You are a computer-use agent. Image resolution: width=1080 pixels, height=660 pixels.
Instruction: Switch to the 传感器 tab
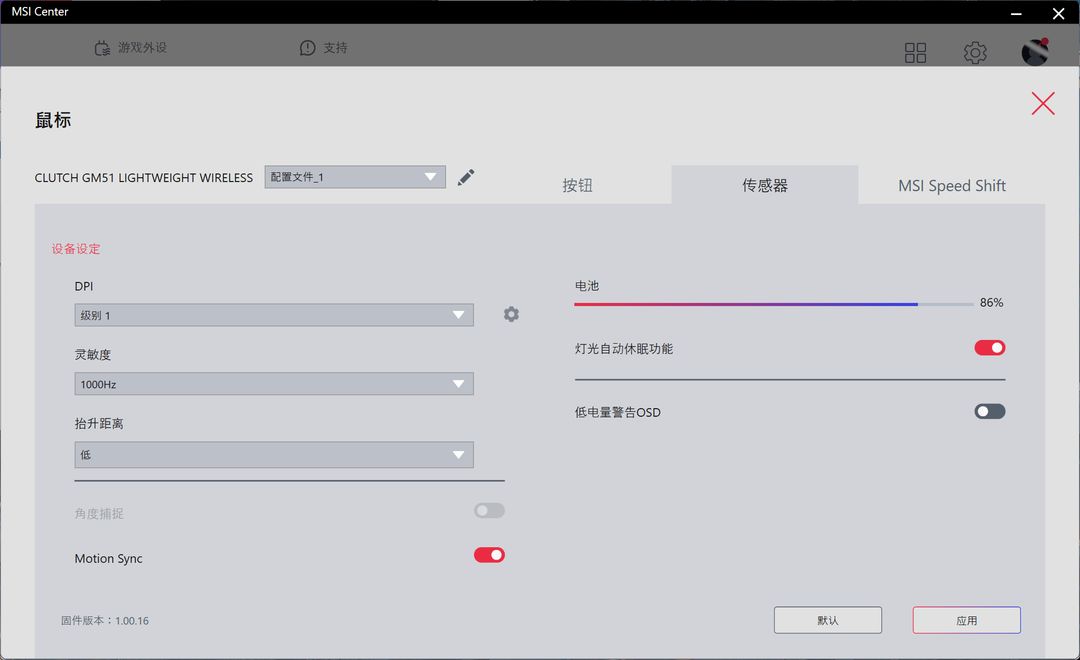(x=765, y=185)
